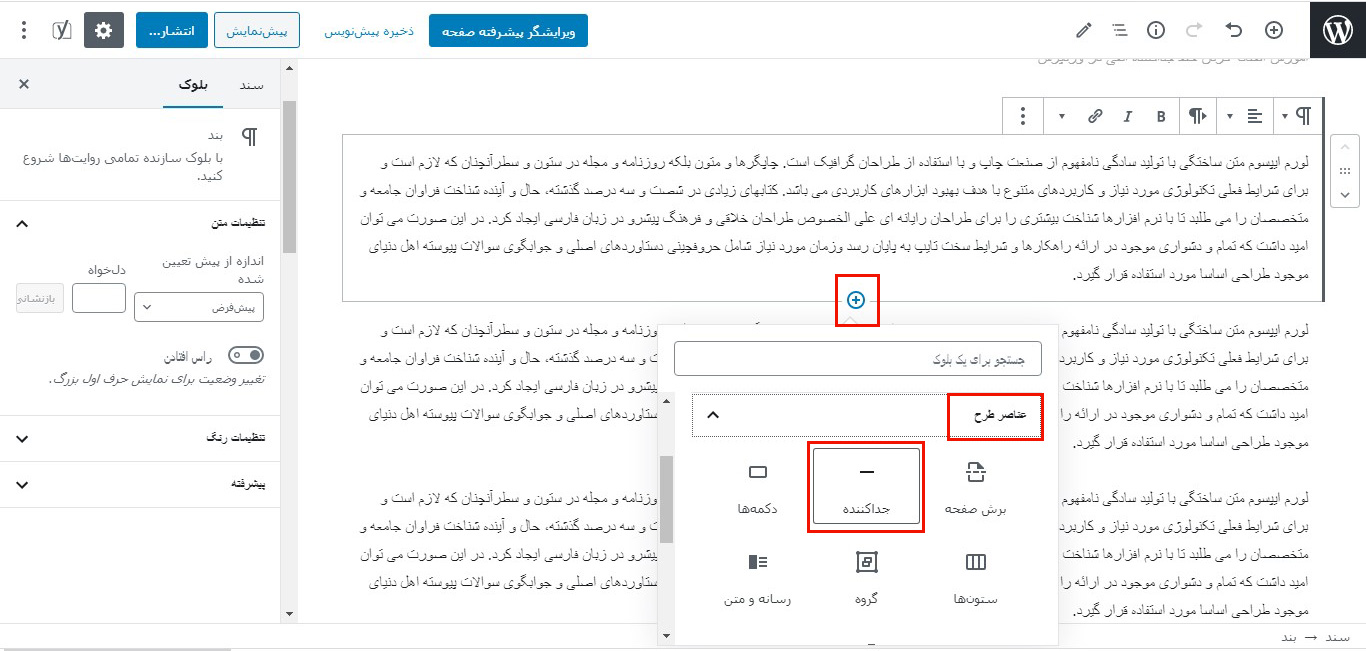
Task: Open more rich text controls arrow
Action: coord(1062,116)
